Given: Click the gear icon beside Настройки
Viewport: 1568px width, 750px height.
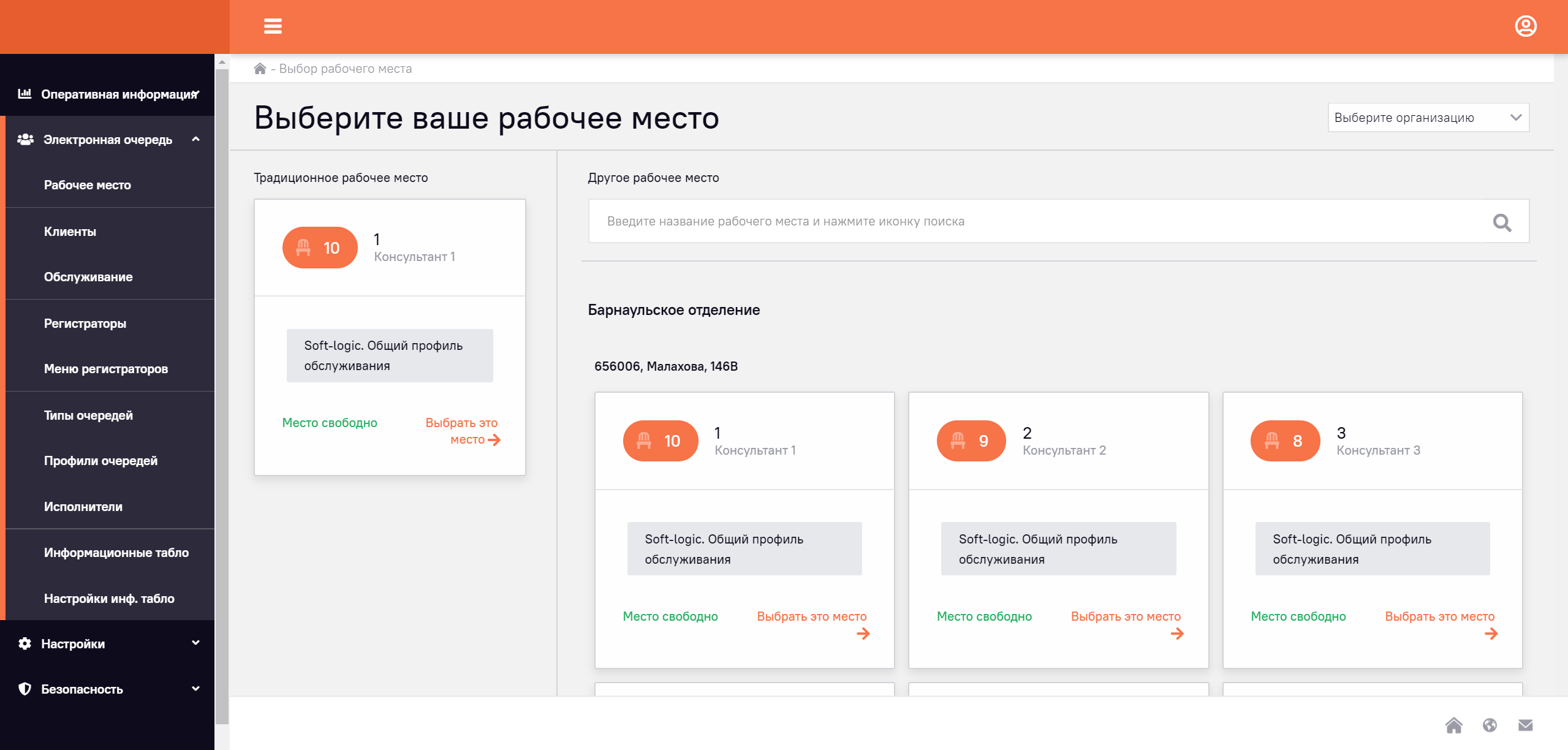Looking at the screenshot, I should click(25, 643).
